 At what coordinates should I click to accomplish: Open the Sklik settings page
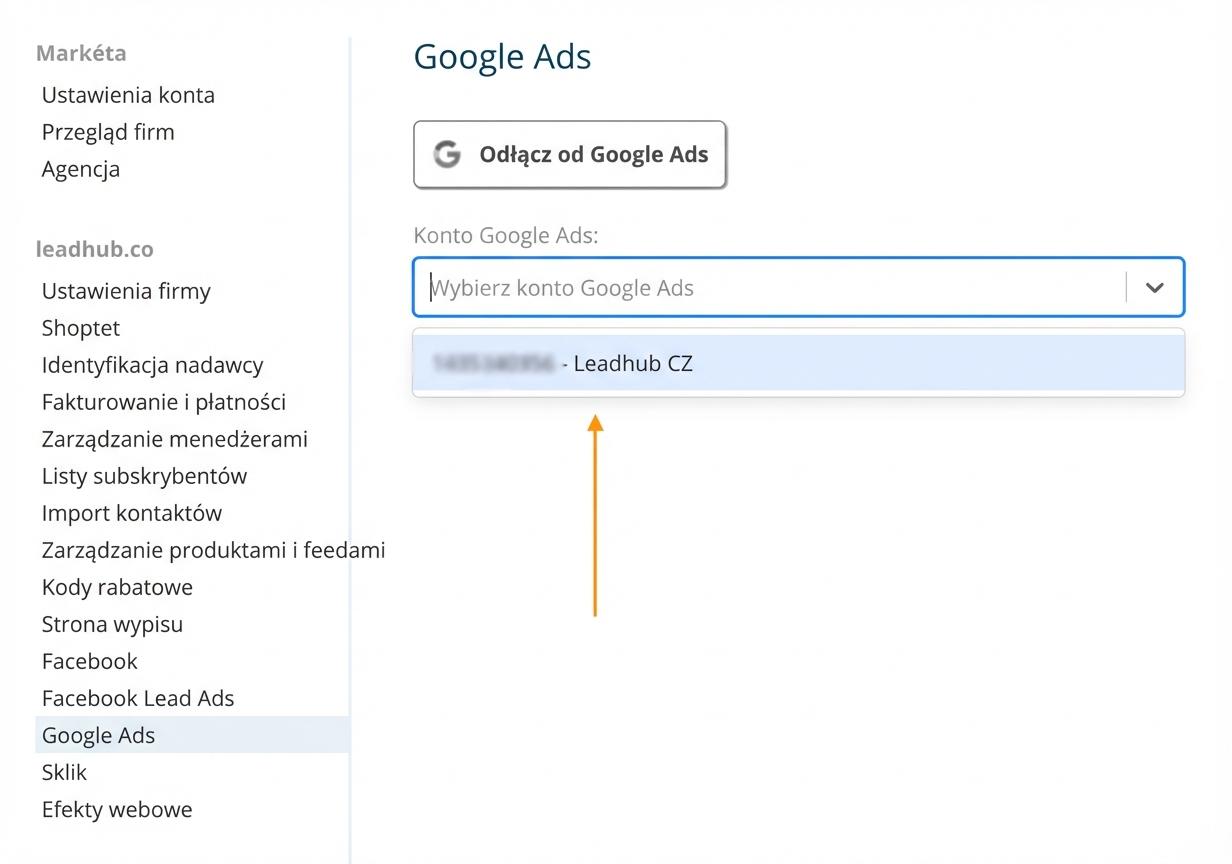(64, 772)
